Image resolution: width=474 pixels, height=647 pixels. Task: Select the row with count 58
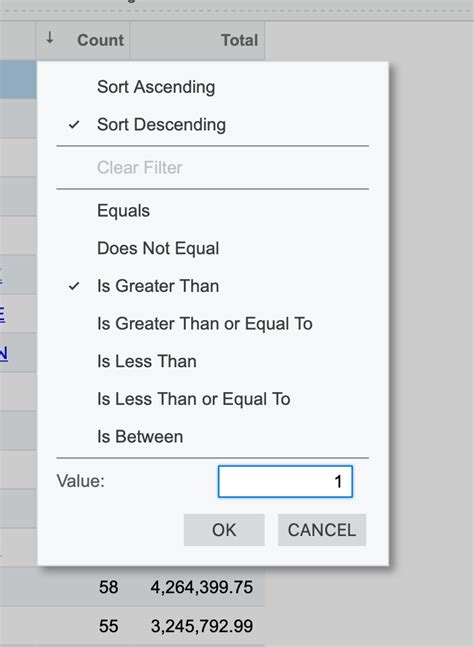[x=132, y=587]
